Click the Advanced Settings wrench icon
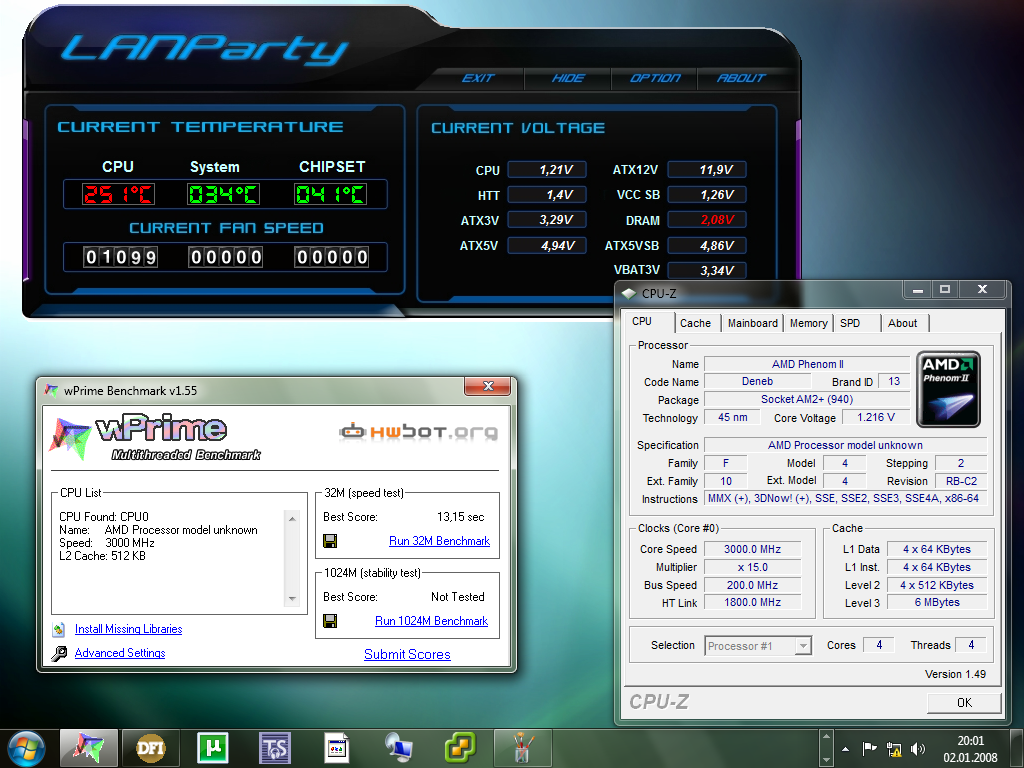 pos(59,653)
